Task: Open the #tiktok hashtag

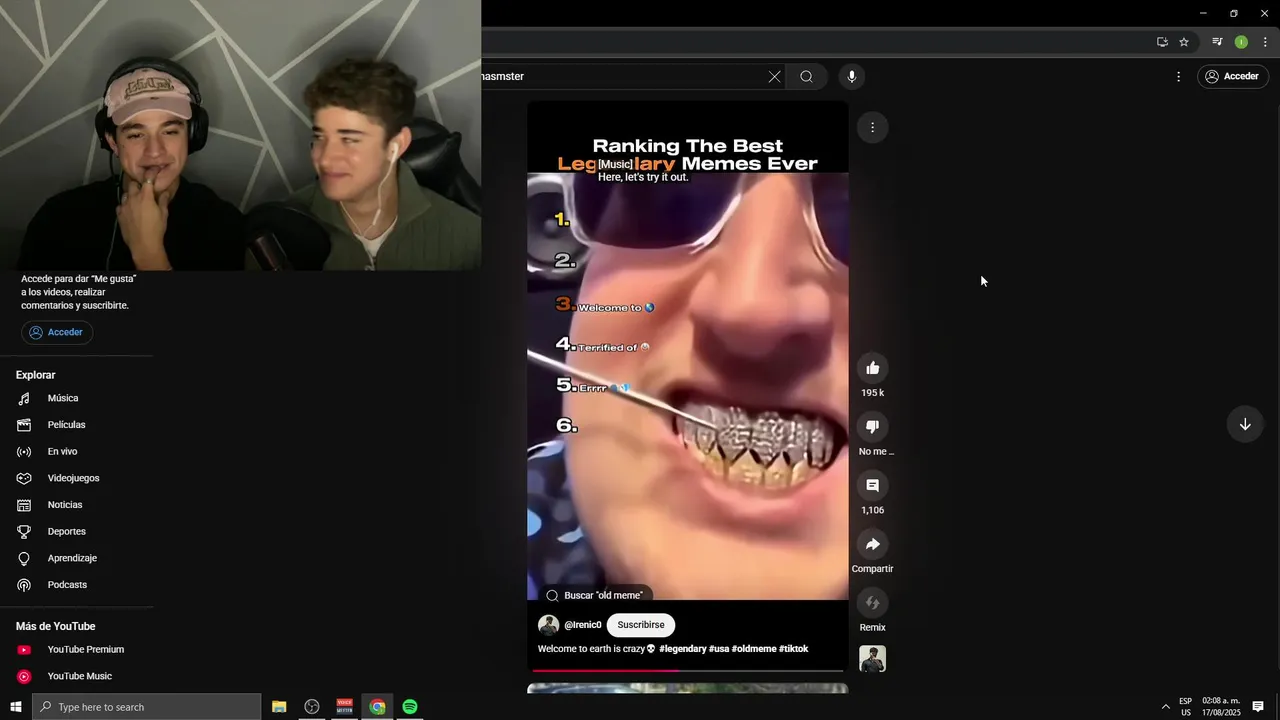Action: click(x=794, y=649)
